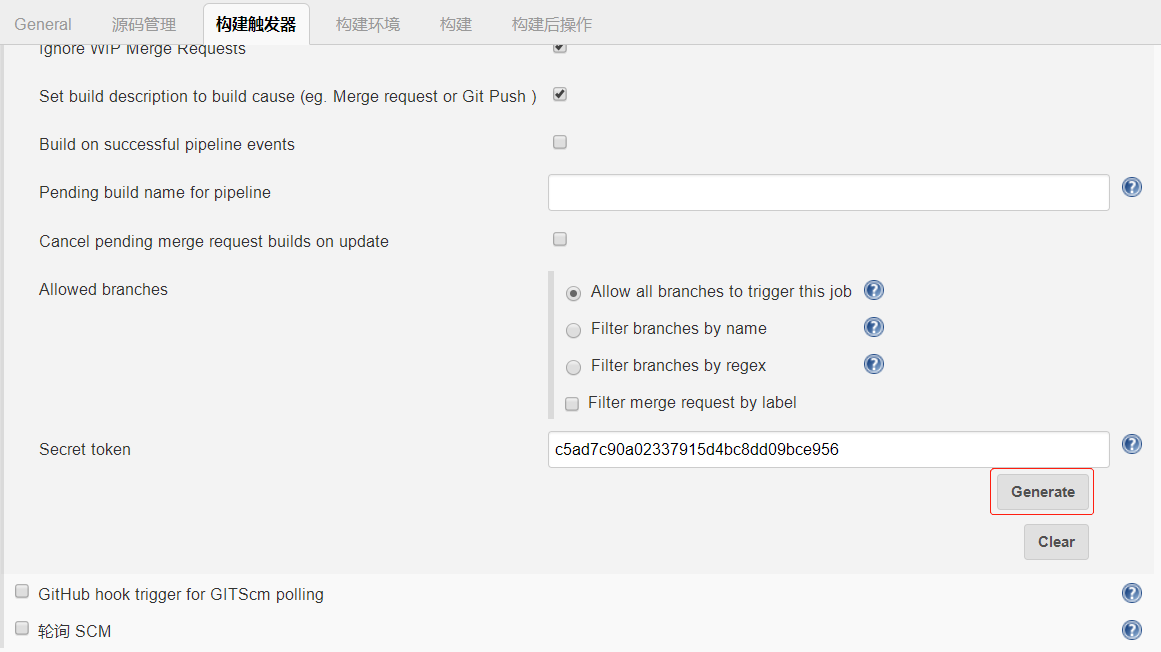Click the Generate secret token button

(x=1042, y=492)
